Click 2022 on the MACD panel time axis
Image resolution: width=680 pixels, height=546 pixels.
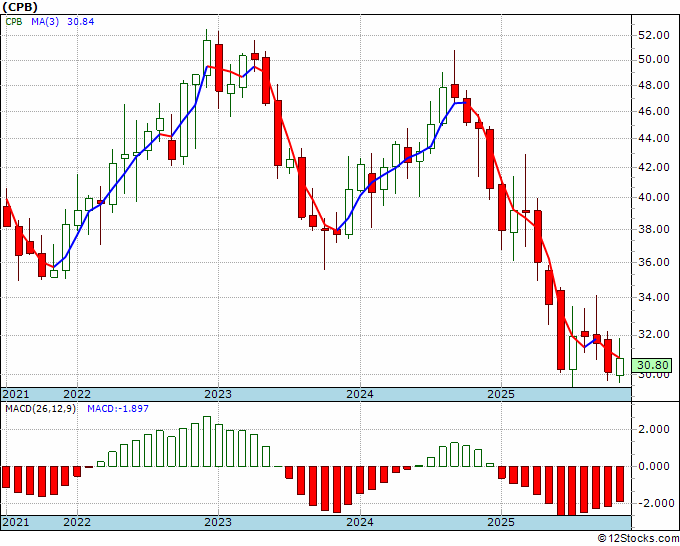tap(77, 522)
